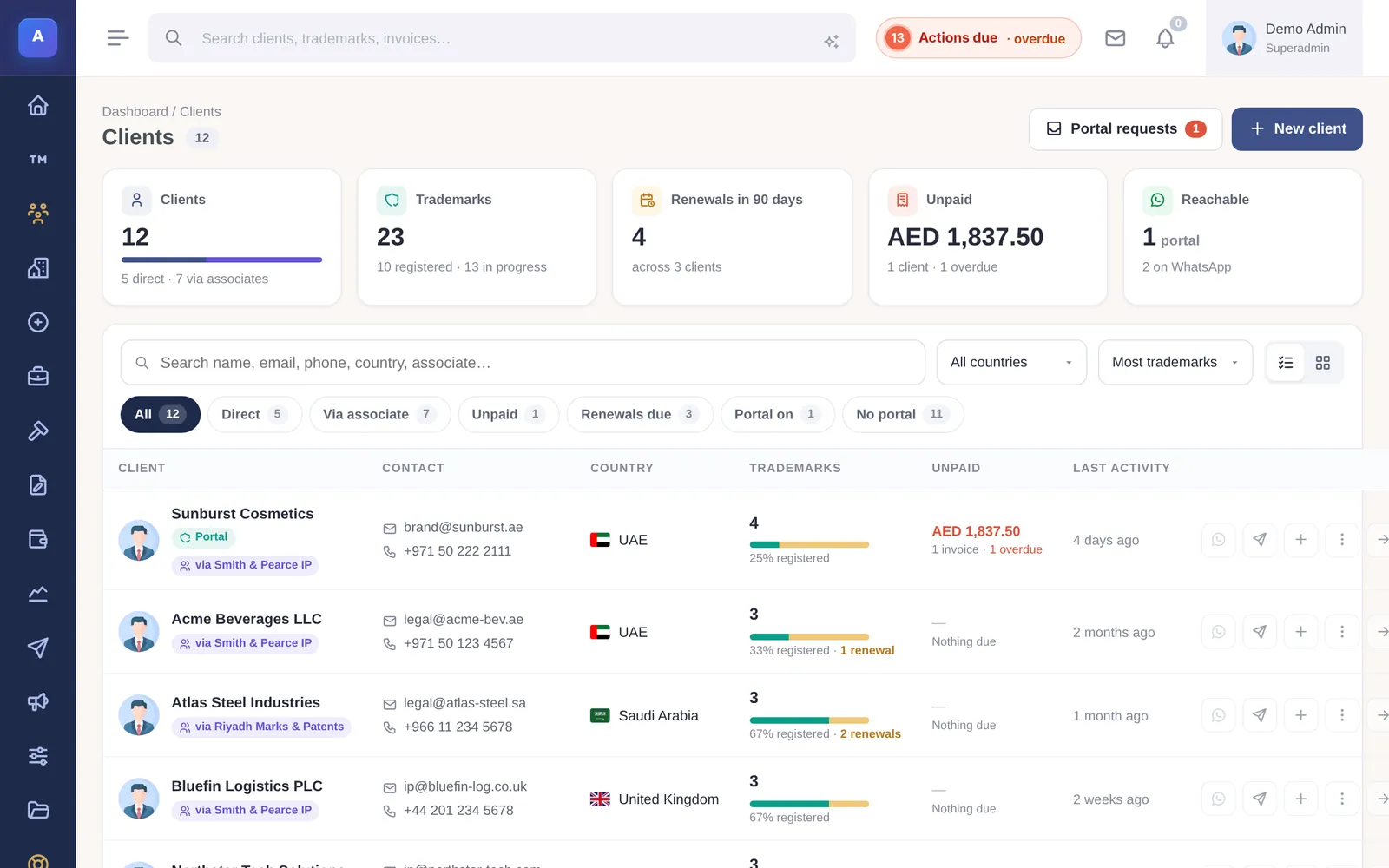Click the global search clients, trademarks field

click(x=502, y=38)
